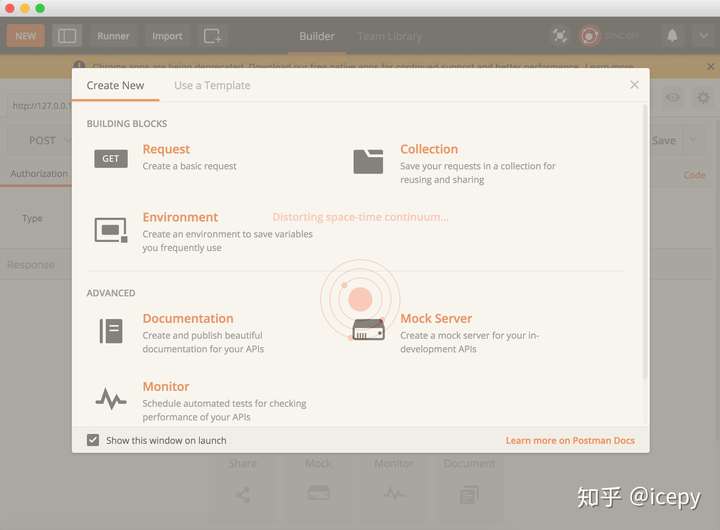Toggle the sidebar layout icon in toolbar

67,36
